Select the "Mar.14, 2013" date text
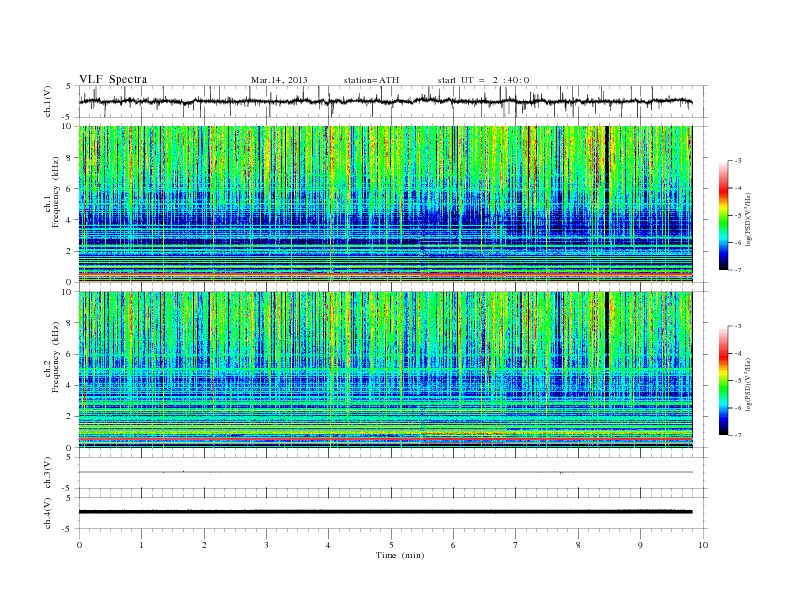 coord(279,80)
